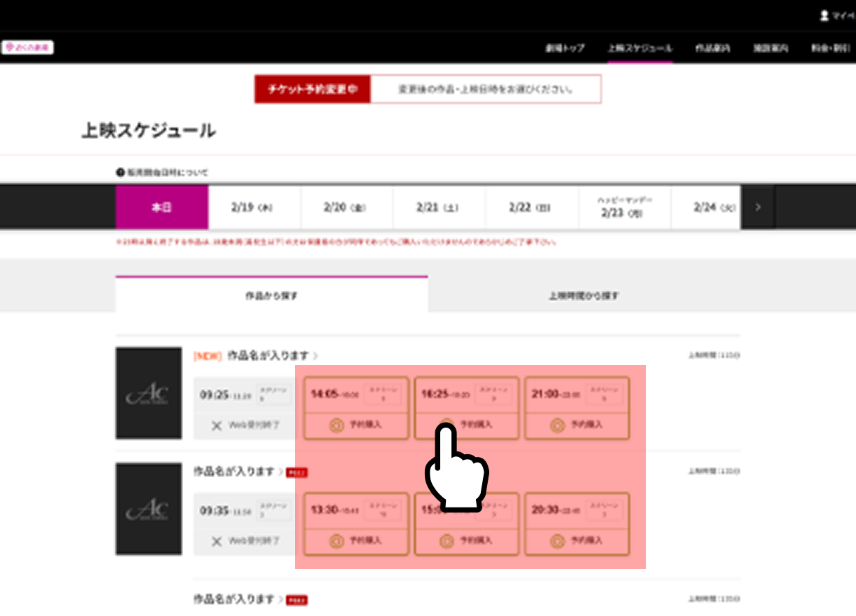The image size is (856, 616).
Task: Click the info icon beside 販売開始日時について
Action: coord(120,173)
